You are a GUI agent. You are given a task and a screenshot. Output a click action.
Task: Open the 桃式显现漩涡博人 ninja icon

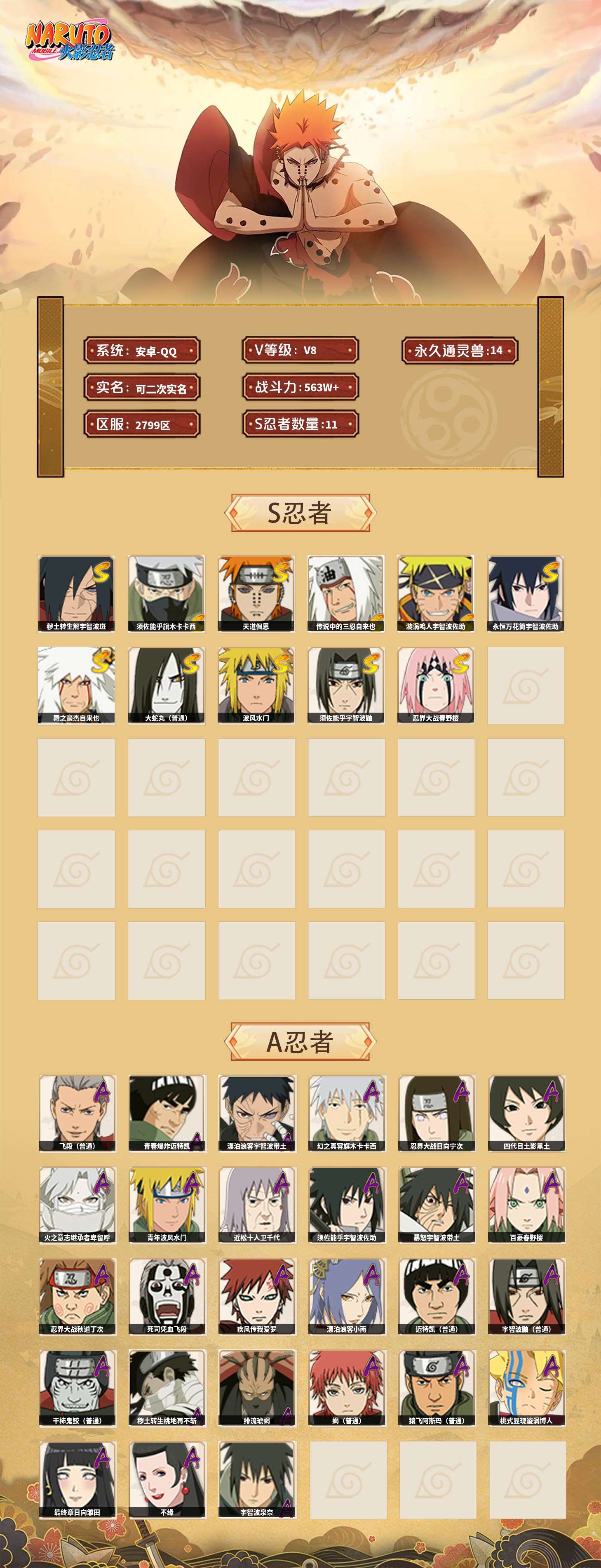click(527, 1388)
